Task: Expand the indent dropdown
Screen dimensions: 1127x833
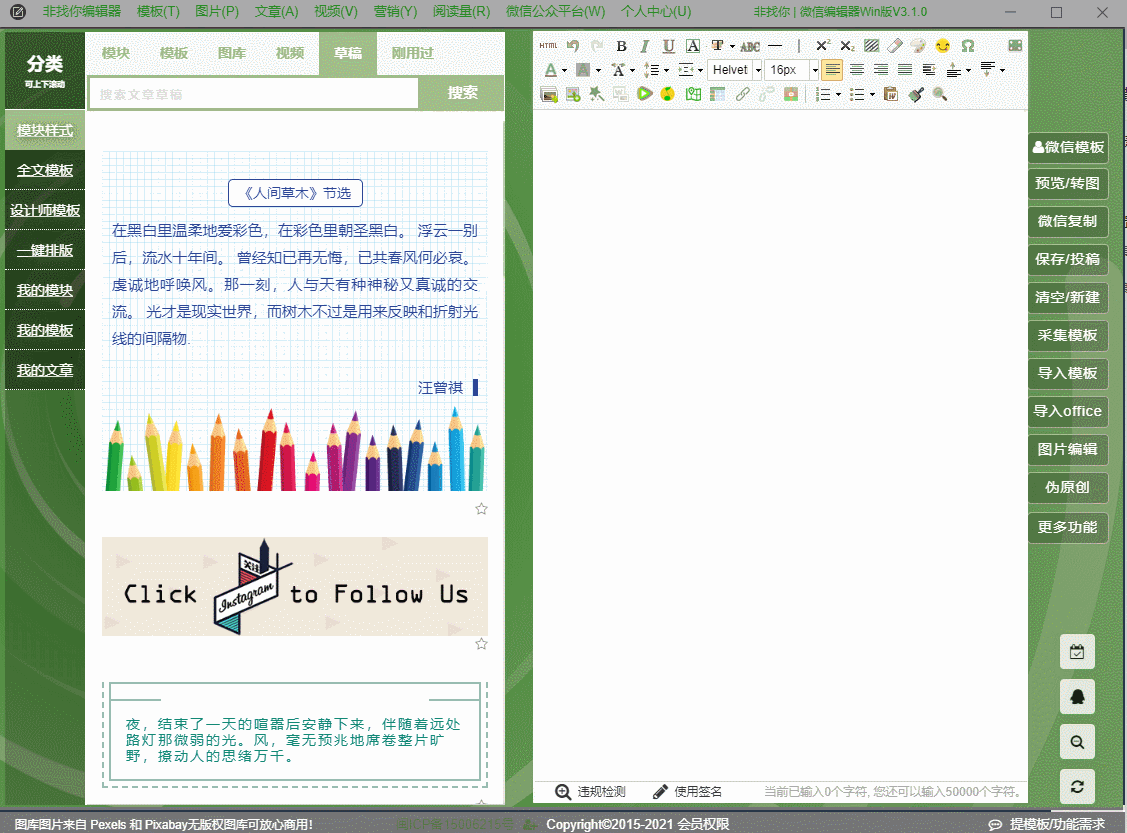Action: pos(700,70)
